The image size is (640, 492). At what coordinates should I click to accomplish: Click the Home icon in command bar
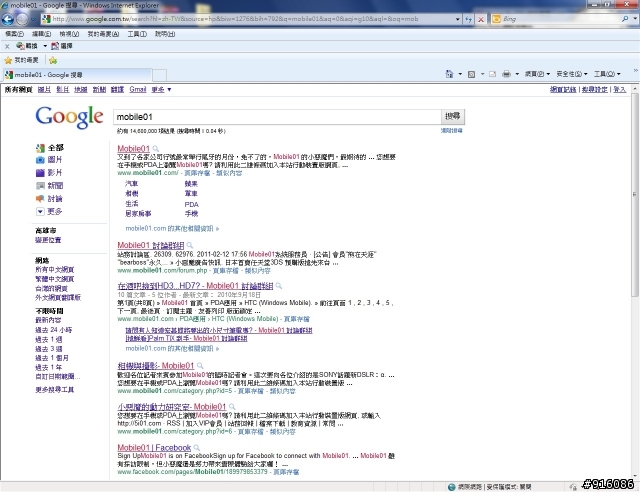pos(449,74)
